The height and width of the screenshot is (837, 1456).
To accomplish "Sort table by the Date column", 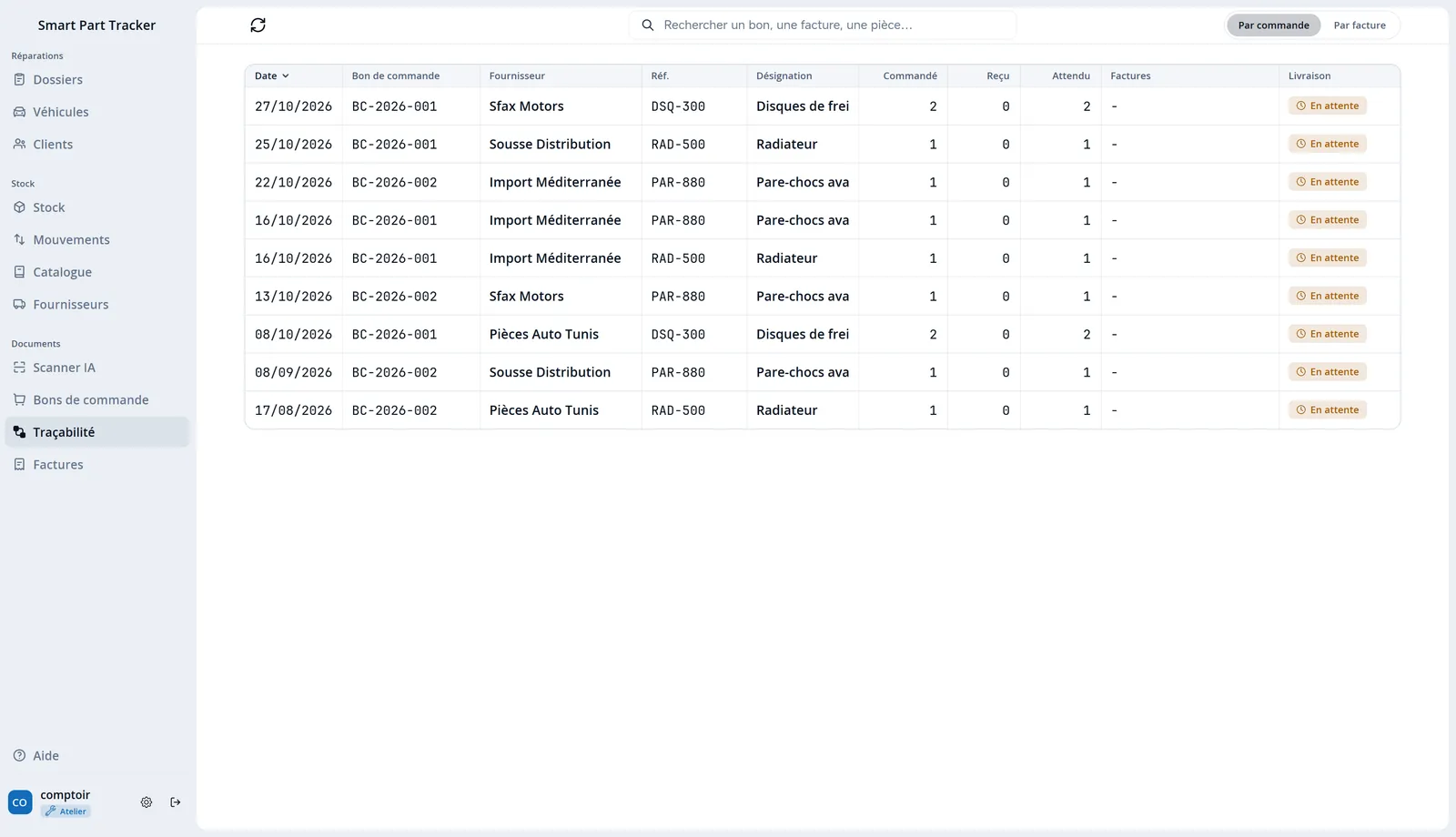I will (x=271, y=76).
